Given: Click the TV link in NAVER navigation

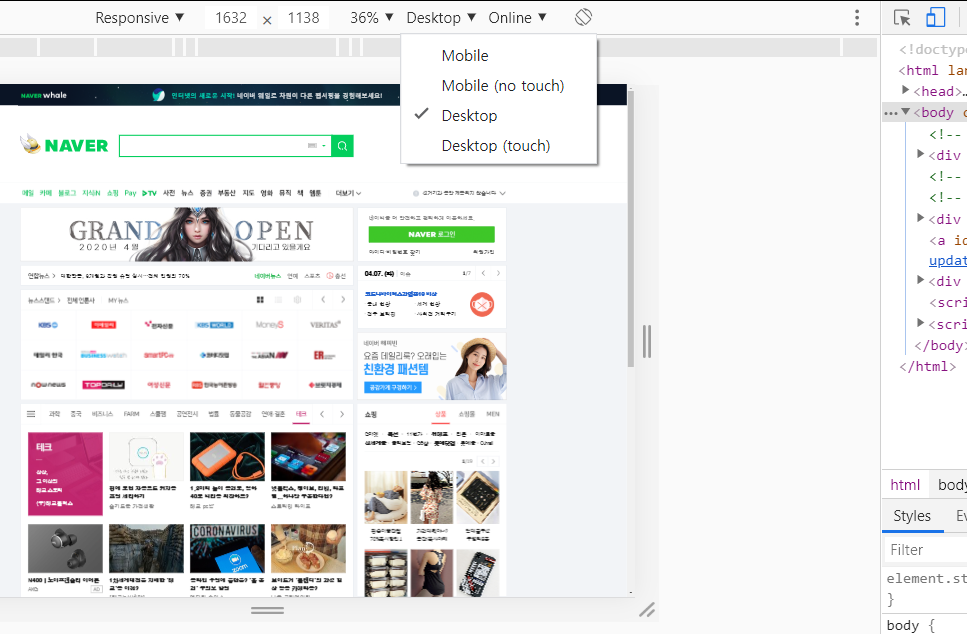Looking at the screenshot, I should [149, 193].
